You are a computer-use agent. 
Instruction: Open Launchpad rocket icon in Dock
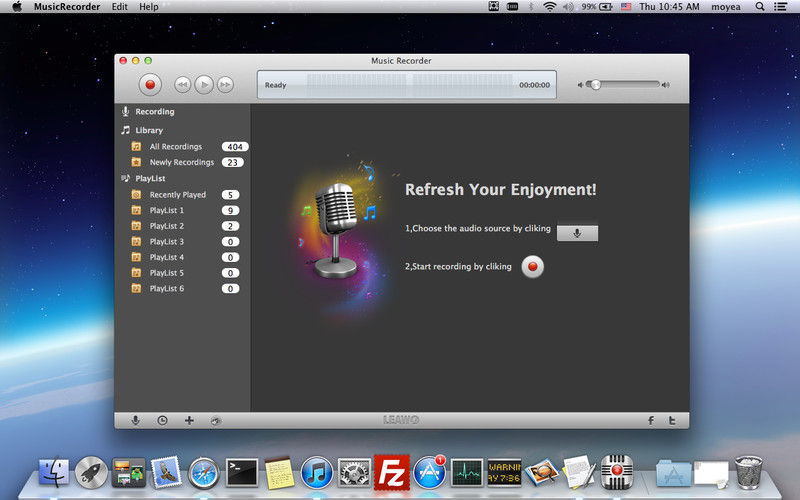91,472
